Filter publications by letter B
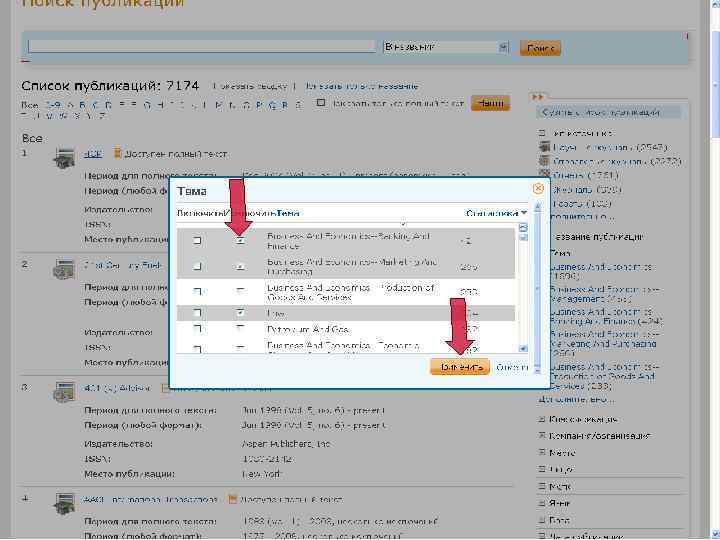720x540 pixels. click(x=83, y=105)
